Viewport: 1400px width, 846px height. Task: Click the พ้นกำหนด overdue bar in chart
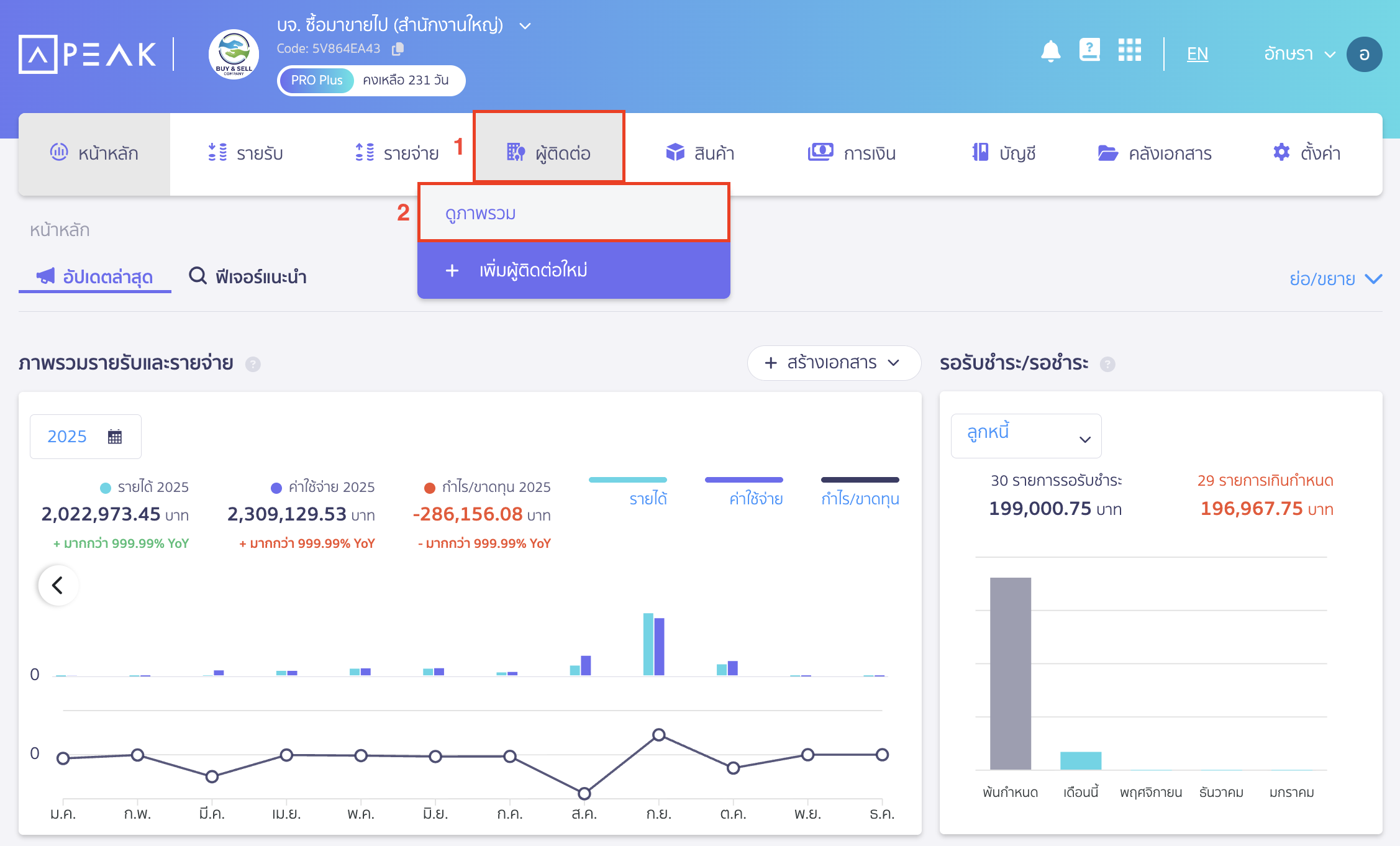[x=1010, y=673]
